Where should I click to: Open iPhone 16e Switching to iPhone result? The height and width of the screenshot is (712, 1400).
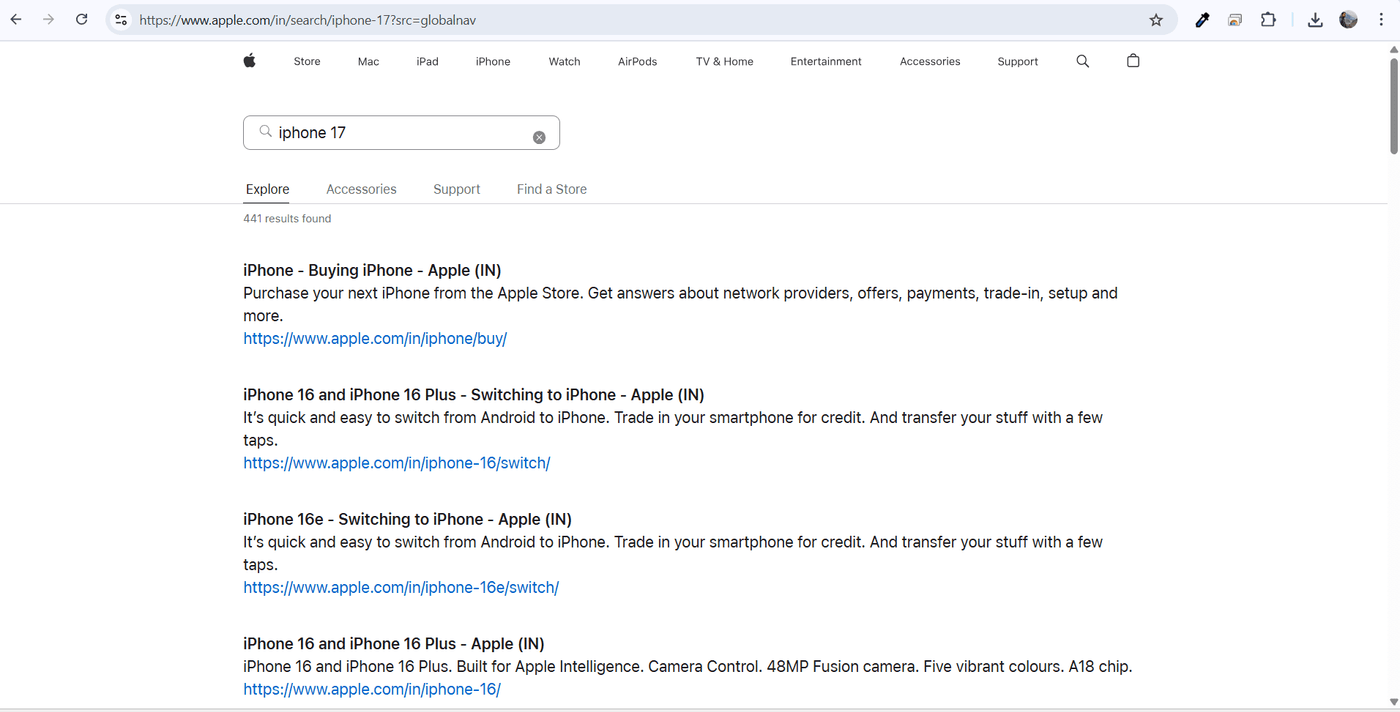pyautogui.click(x=407, y=519)
